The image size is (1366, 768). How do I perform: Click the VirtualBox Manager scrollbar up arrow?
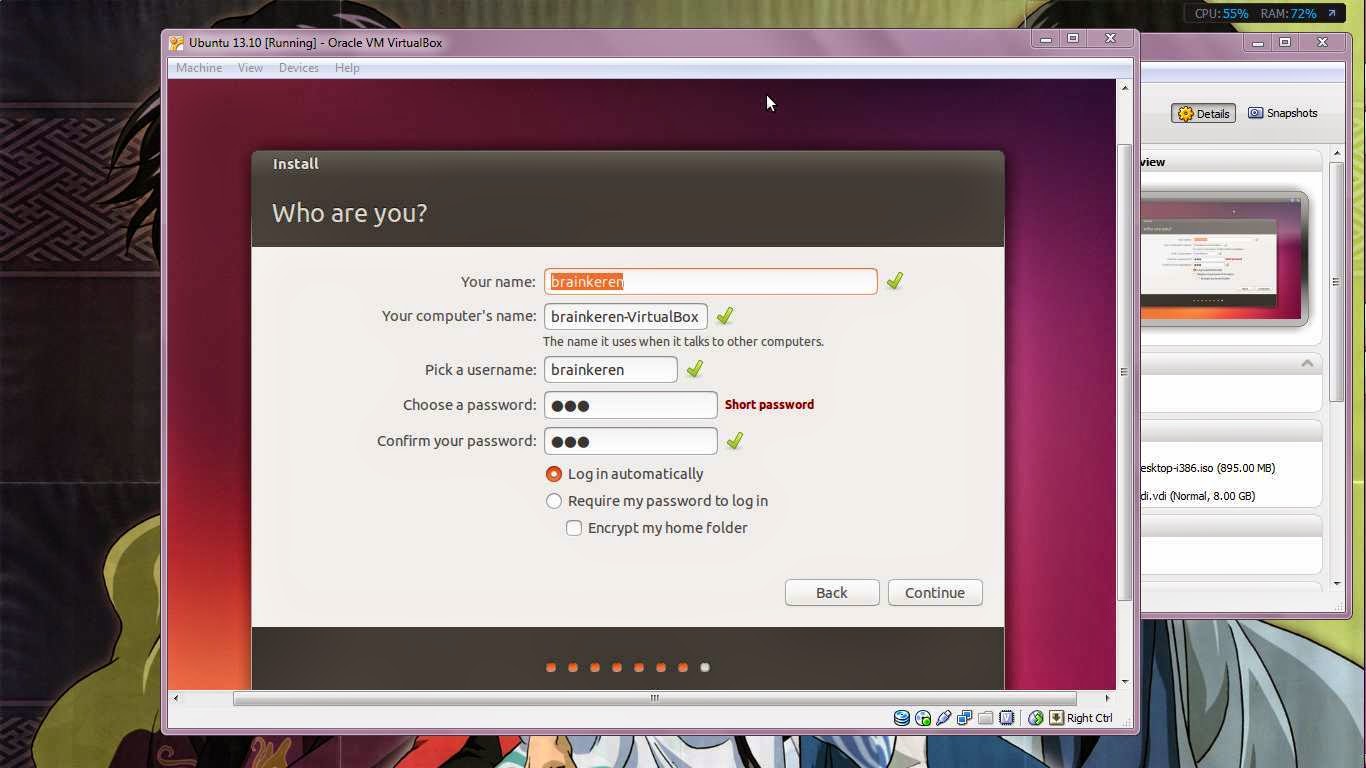[1337, 154]
